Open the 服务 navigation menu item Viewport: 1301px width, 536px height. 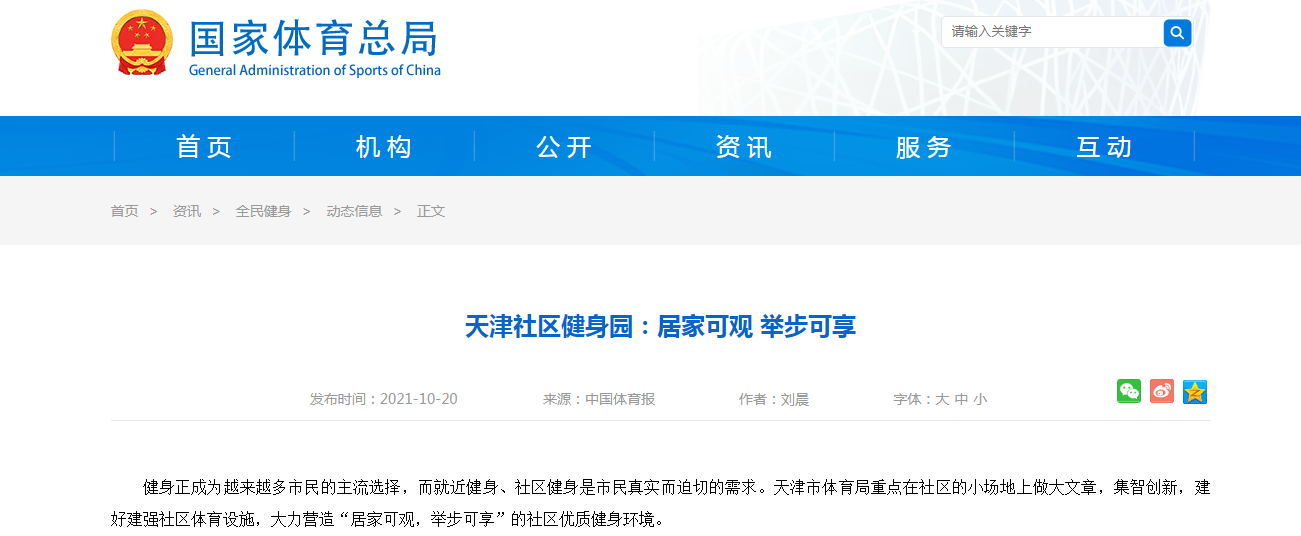click(924, 147)
